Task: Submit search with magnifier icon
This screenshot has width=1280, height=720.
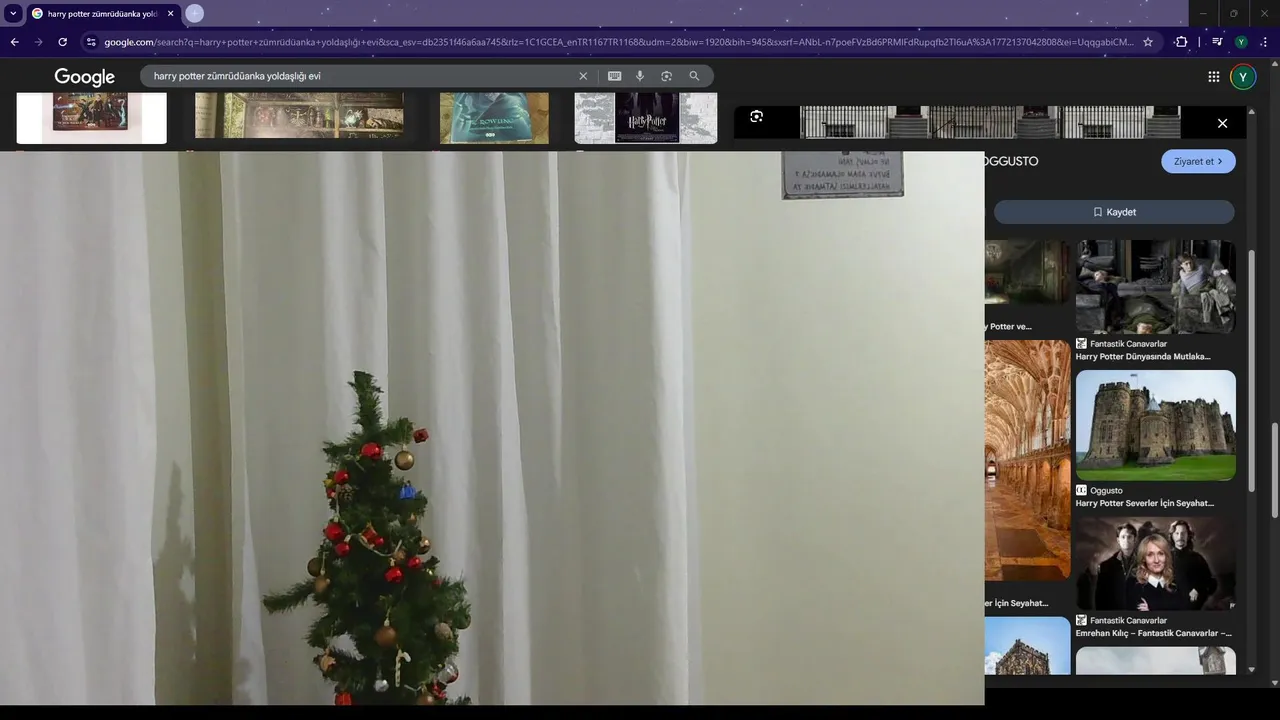Action: [x=694, y=76]
